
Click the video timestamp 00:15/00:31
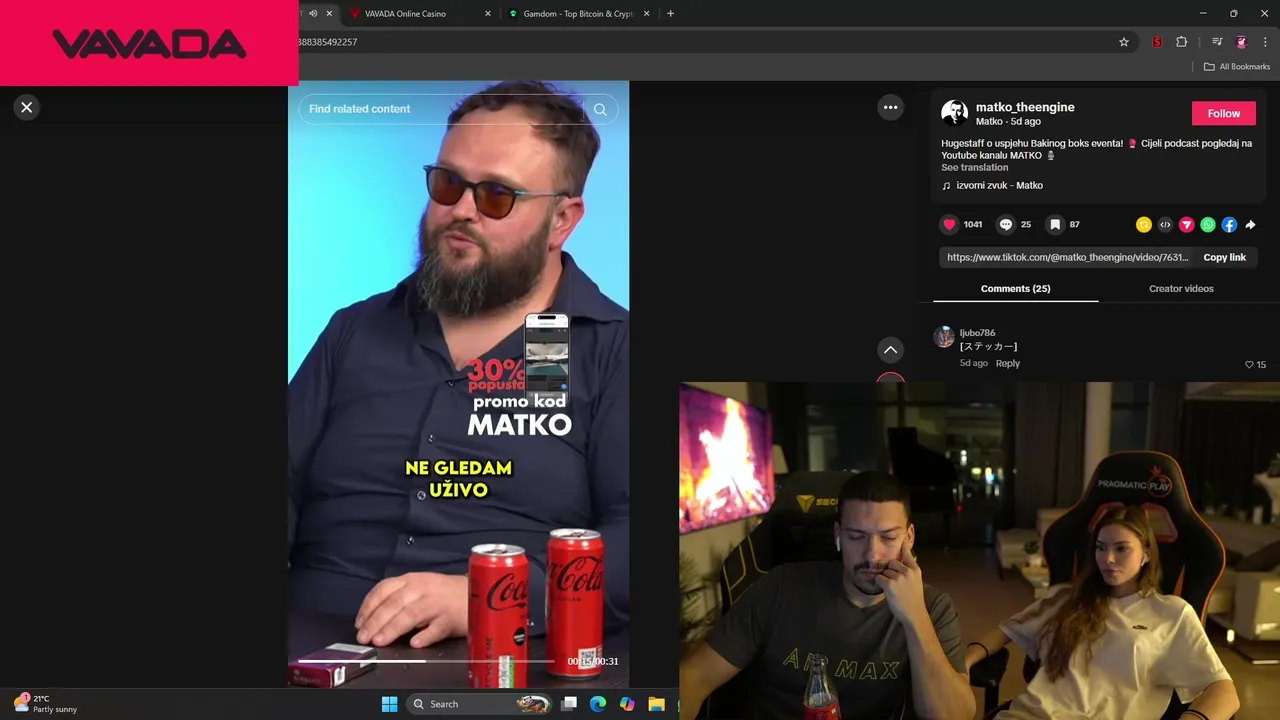593,661
